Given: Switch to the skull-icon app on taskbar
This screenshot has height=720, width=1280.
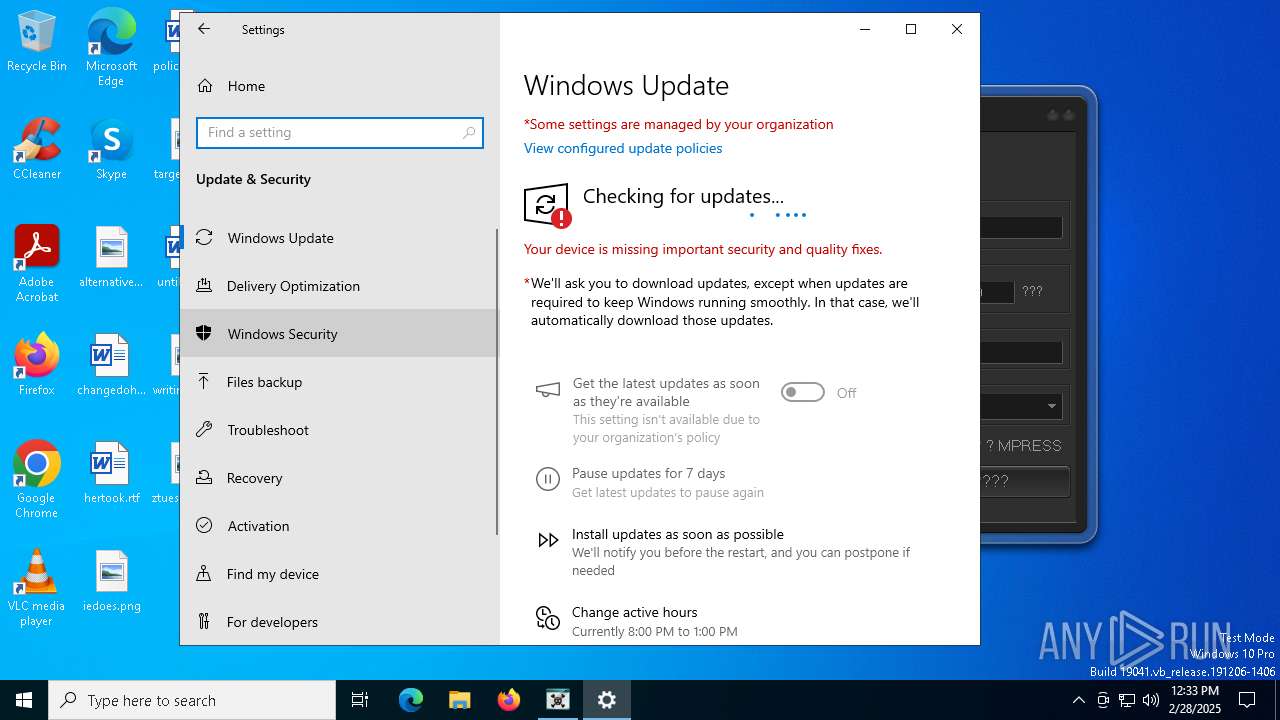Looking at the screenshot, I should tap(558, 700).
